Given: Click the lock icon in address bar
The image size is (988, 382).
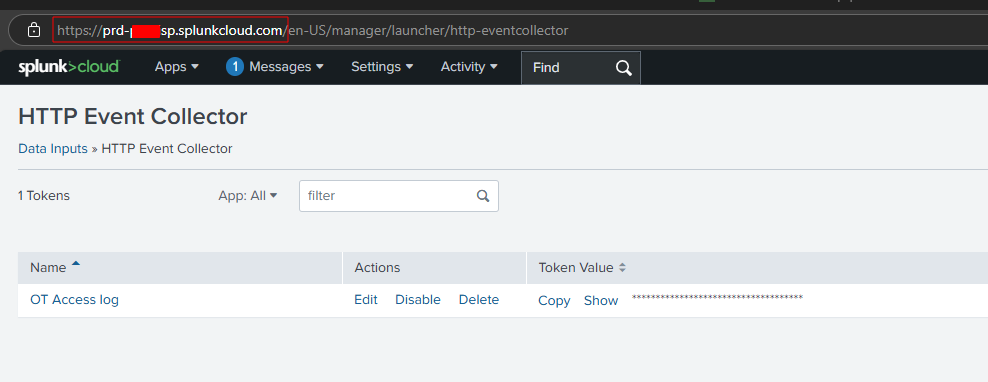Looking at the screenshot, I should pyautogui.click(x=34, y=30).
